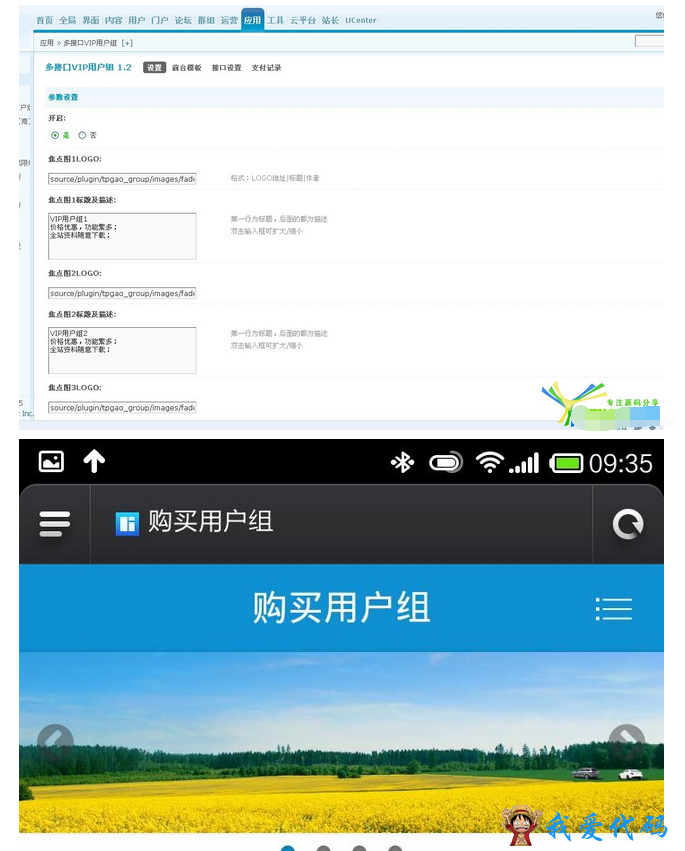The height and width of the screenshot is (851, 685).
Task: Click the 焦点图2LOGO path input field
Action: (122, 293)
